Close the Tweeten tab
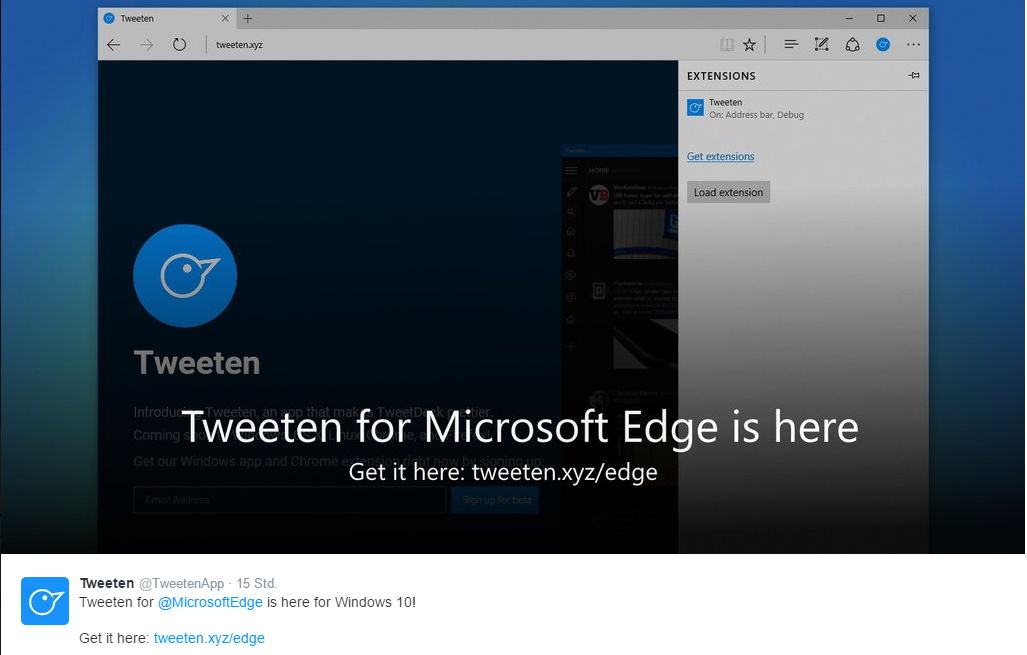 point(225,18)
